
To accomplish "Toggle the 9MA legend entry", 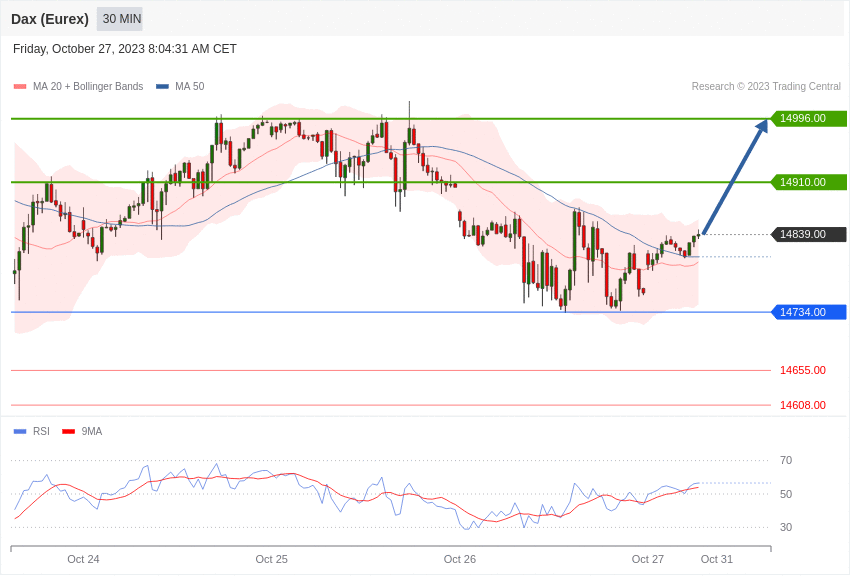I will [82, 431].
